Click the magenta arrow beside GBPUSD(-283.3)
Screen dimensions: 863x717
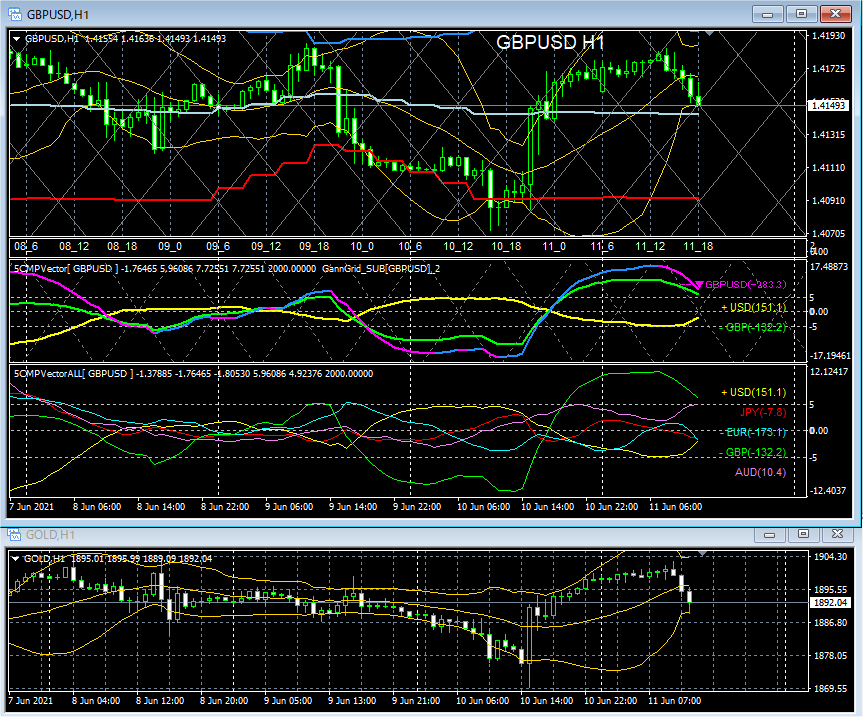tap(699, 284)
